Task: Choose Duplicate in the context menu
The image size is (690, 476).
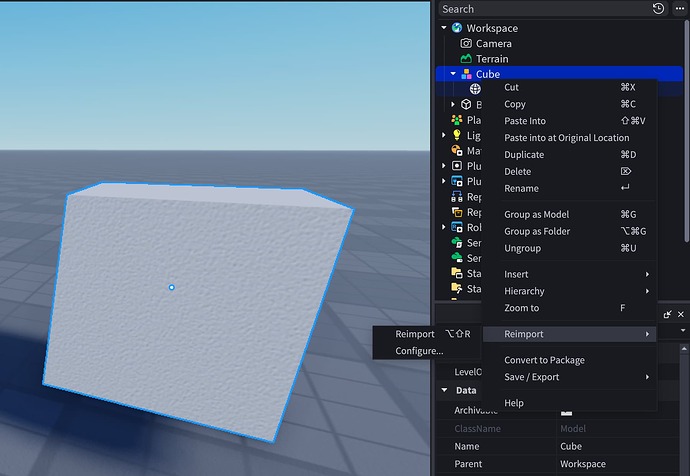Action: [570, 154]
